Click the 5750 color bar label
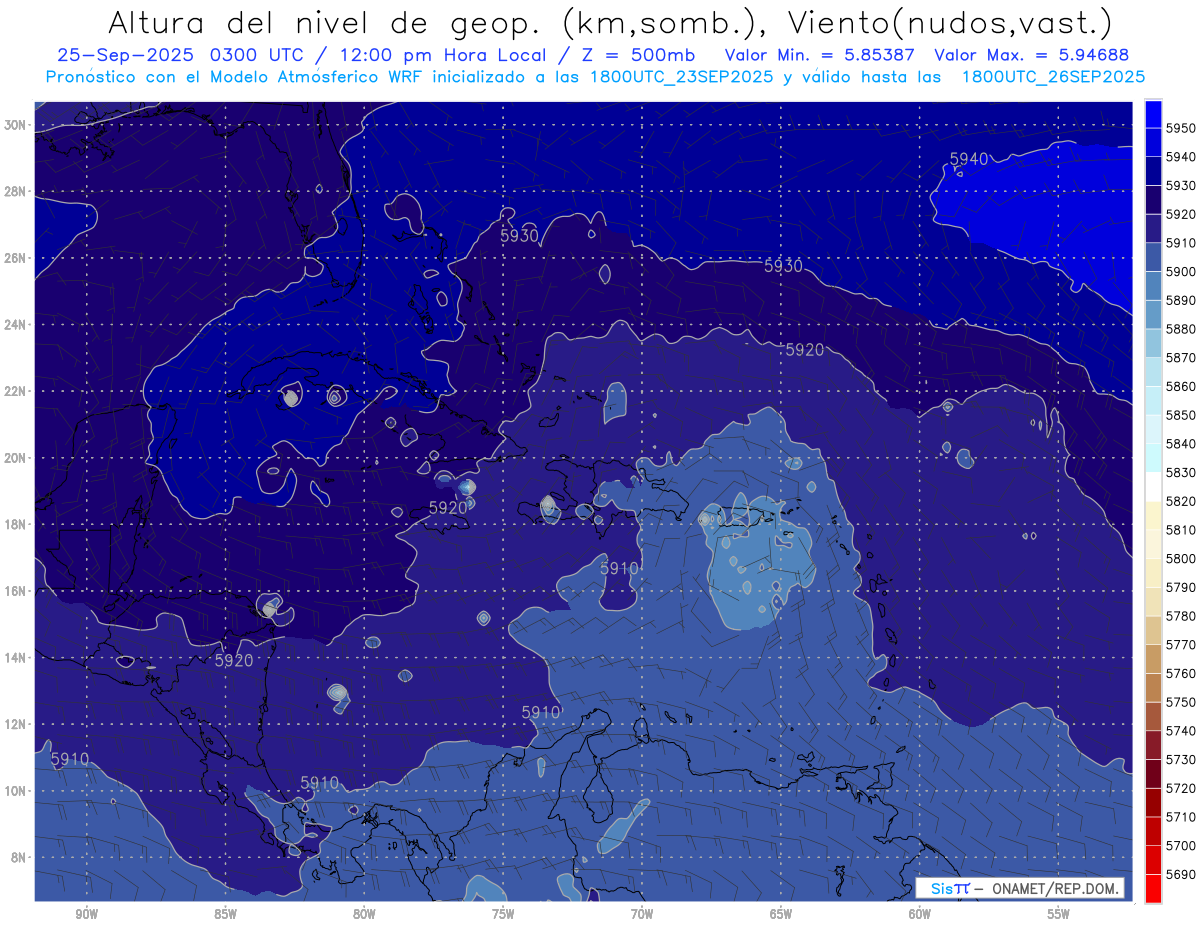Screen dimensions: 1200x927 (1181, 703)
